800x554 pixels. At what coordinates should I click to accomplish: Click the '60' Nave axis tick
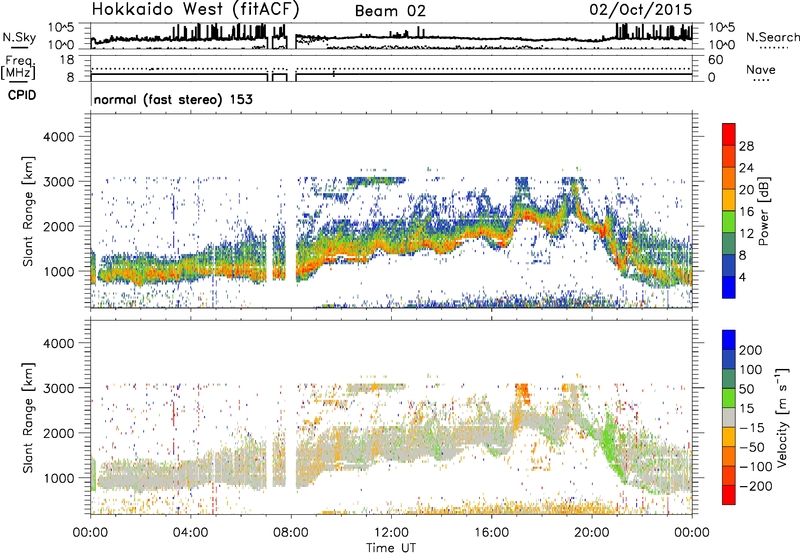[715, 60]
